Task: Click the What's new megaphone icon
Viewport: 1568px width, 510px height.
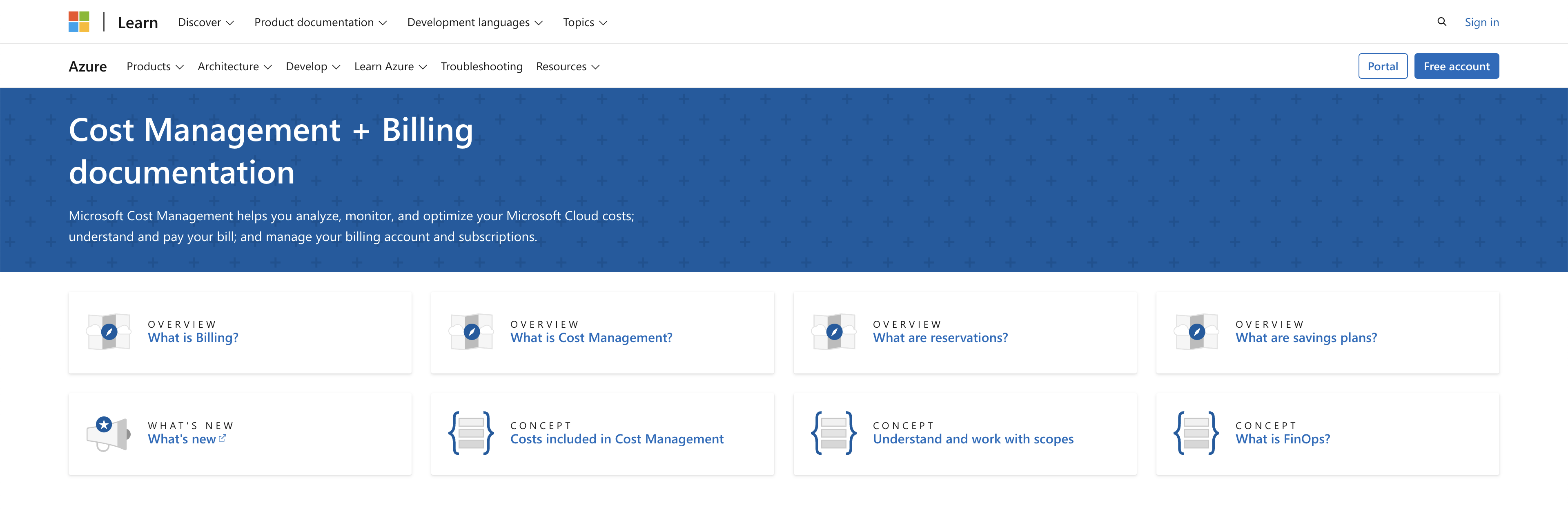Action: click(x=108, y=433)
